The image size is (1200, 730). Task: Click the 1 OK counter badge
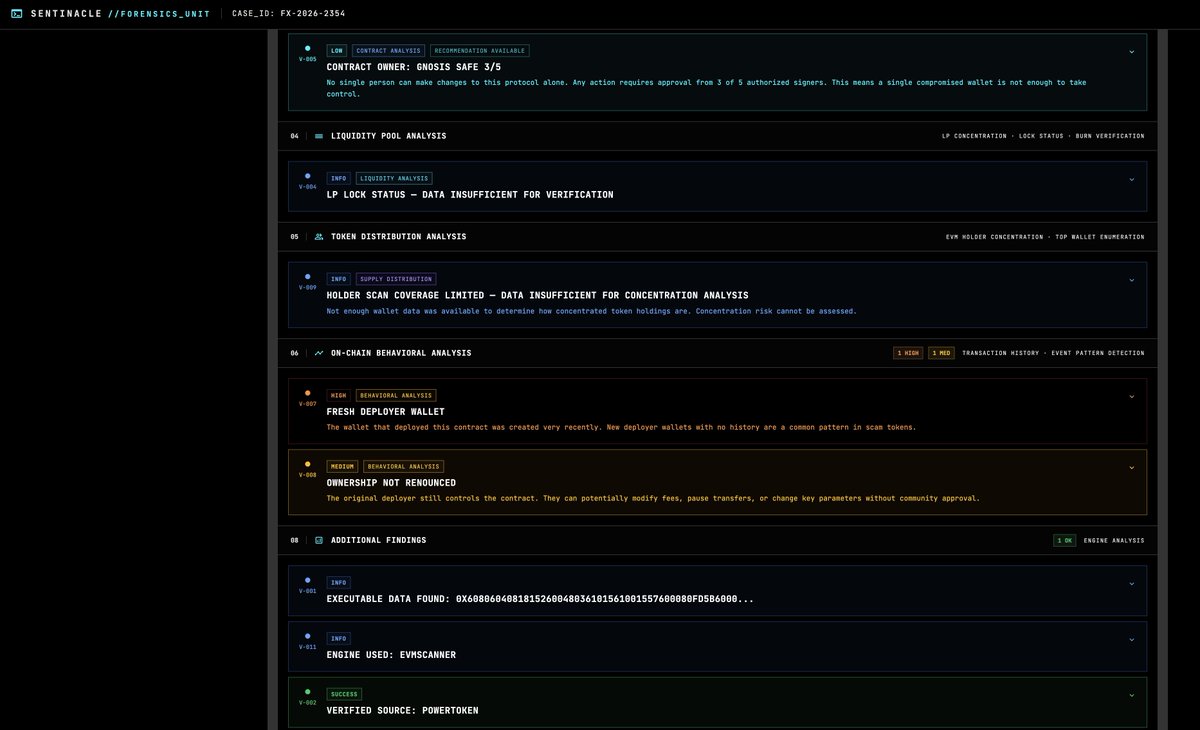pos(1065,541)
